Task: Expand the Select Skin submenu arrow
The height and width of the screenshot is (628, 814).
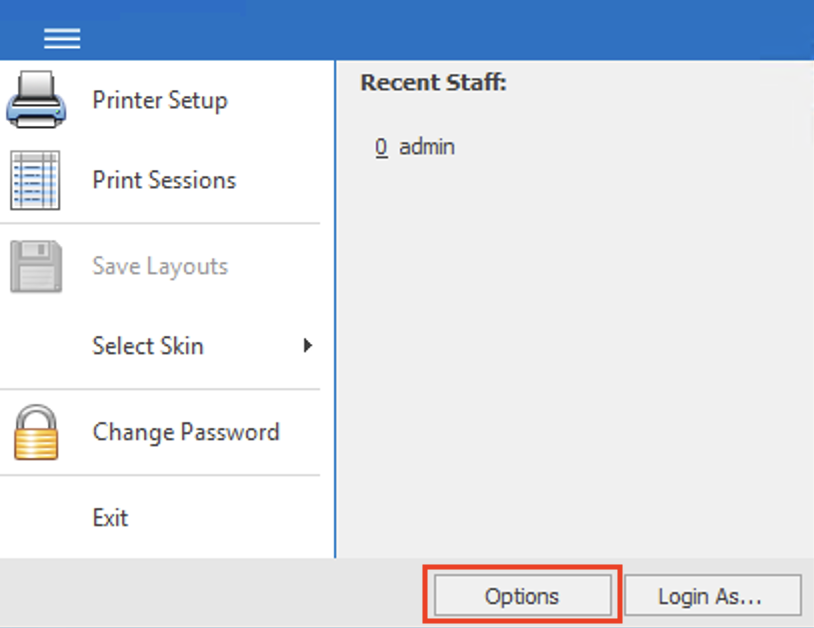Action: tap(306, 346)
